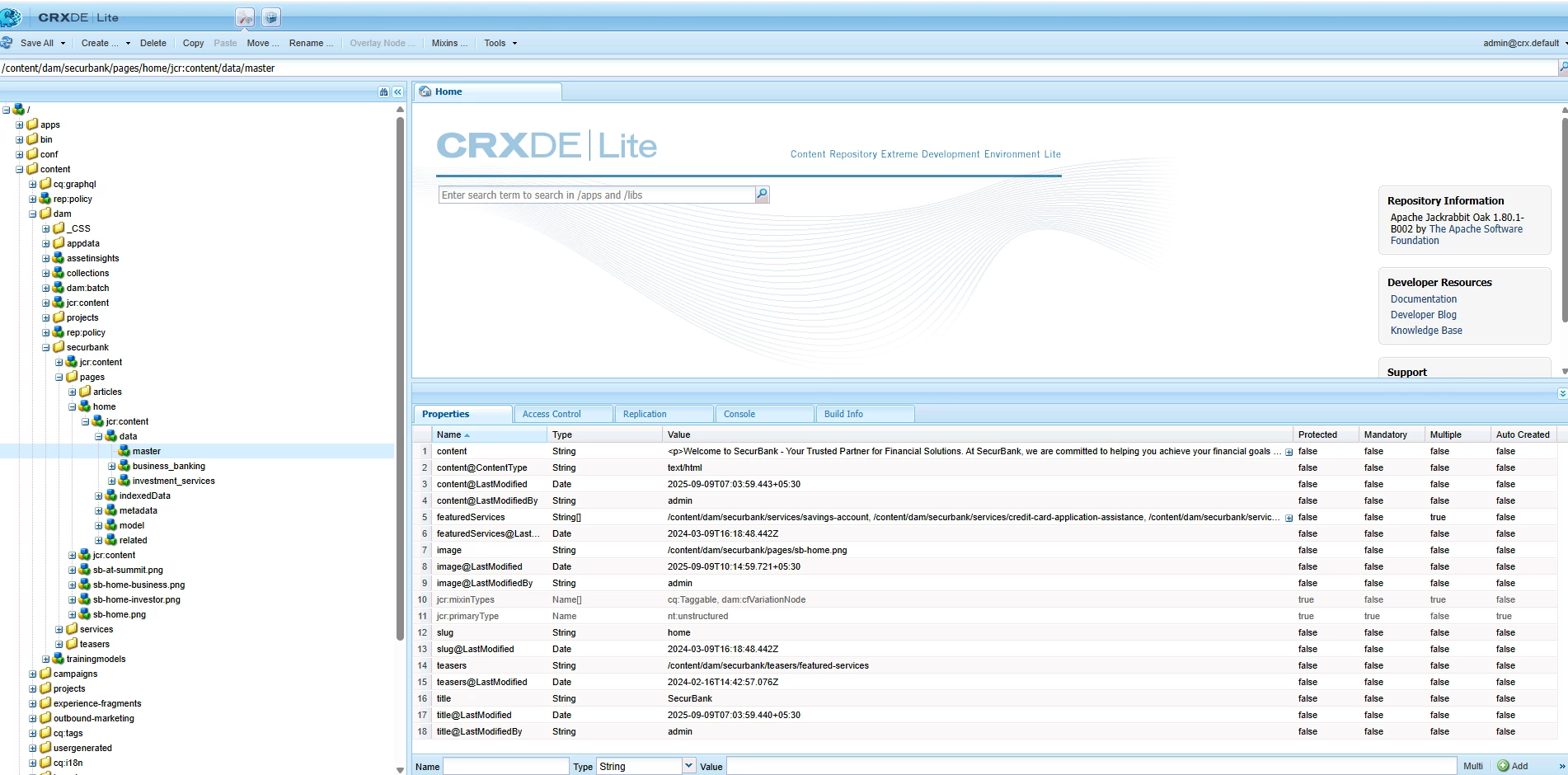Collapse the data tree node

tap(99, 437)
